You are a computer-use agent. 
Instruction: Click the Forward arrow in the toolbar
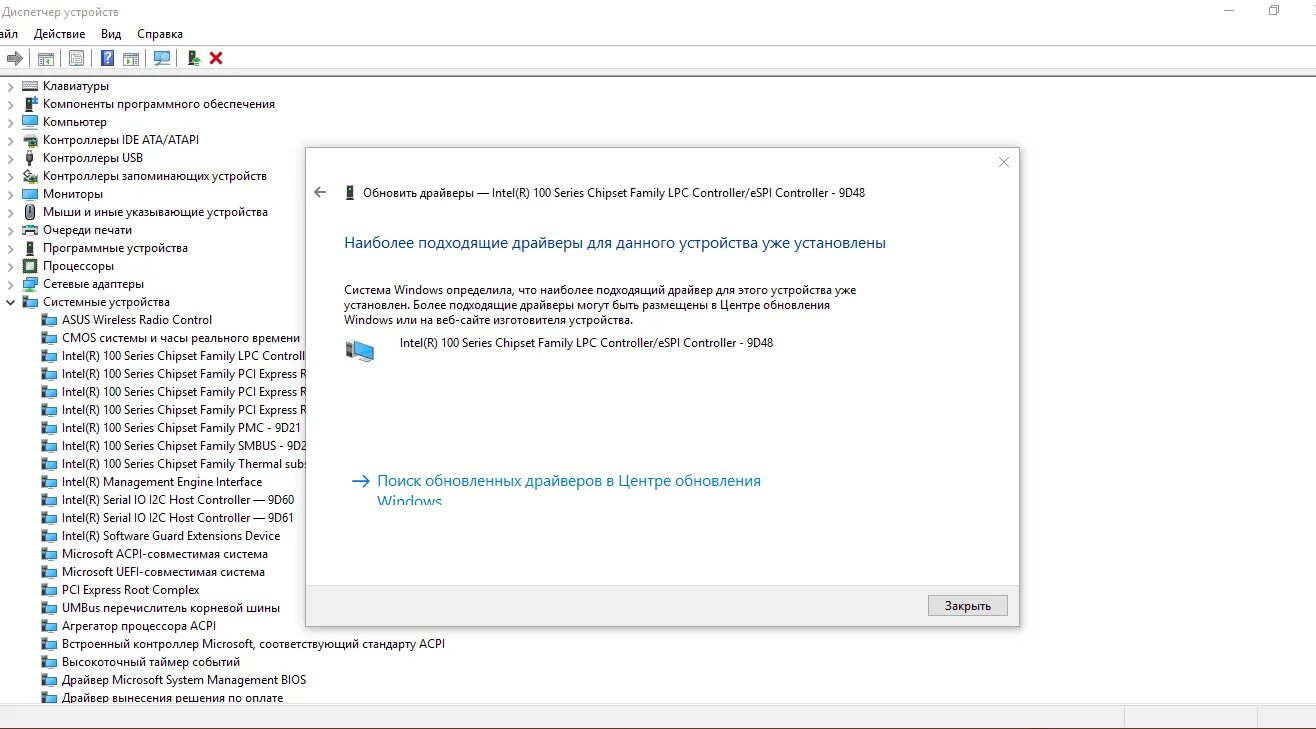tap(14, 58)
